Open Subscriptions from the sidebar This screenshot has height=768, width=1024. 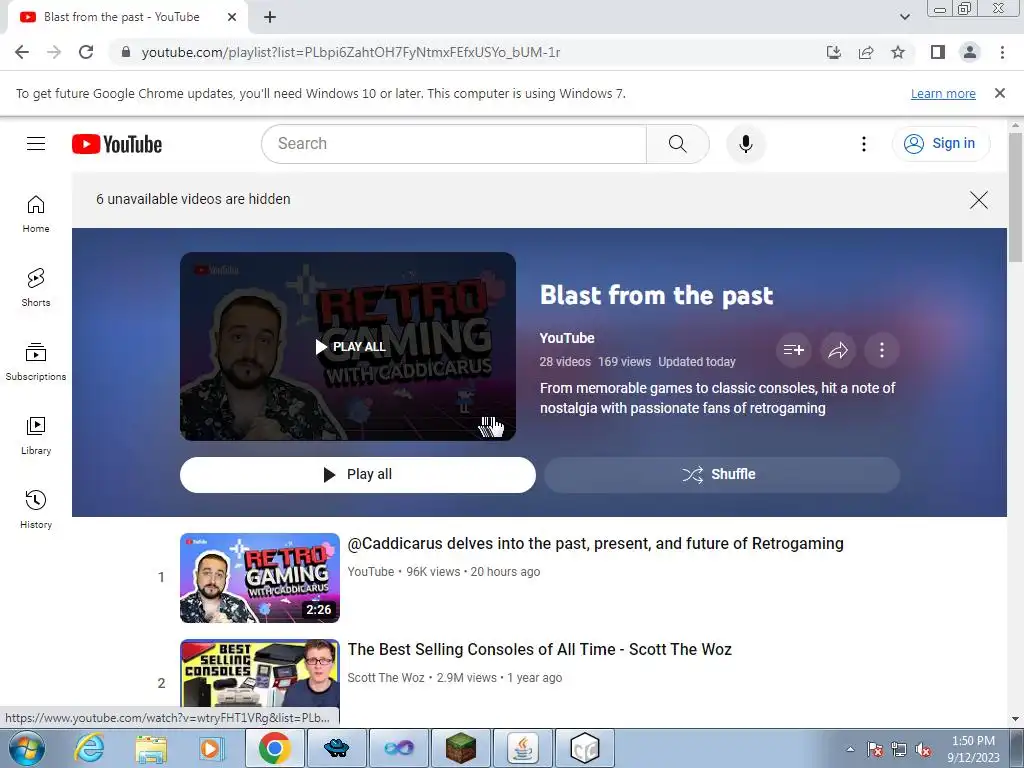tap(36, 362)
